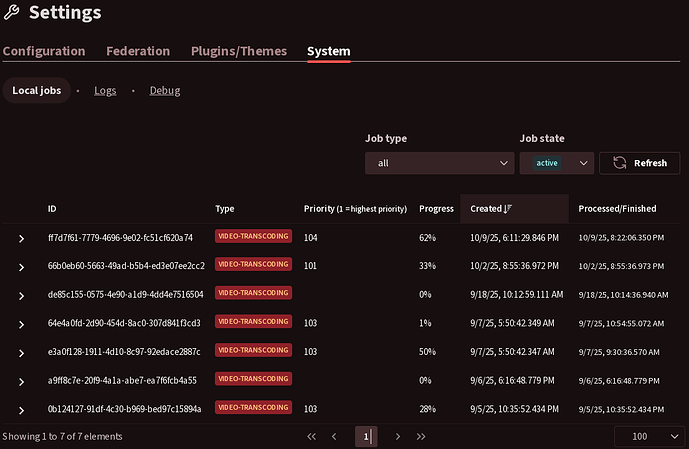Open the Debug link

pyautogui.click(x=165, y=91)
